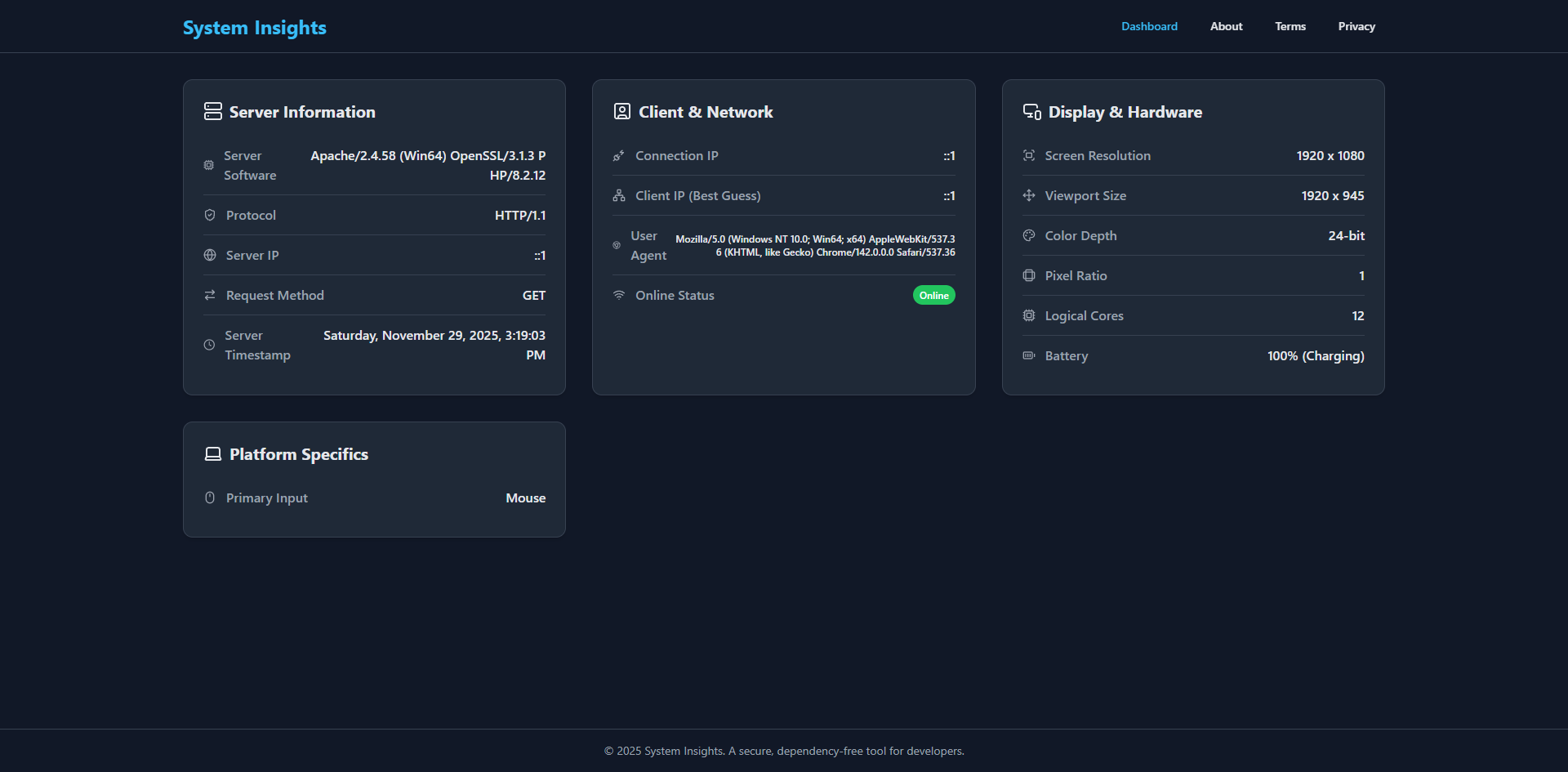Viewport: 1568px width, 772px height.
Task: Select the globe icon next to Server IP
Action: point(210,255)
